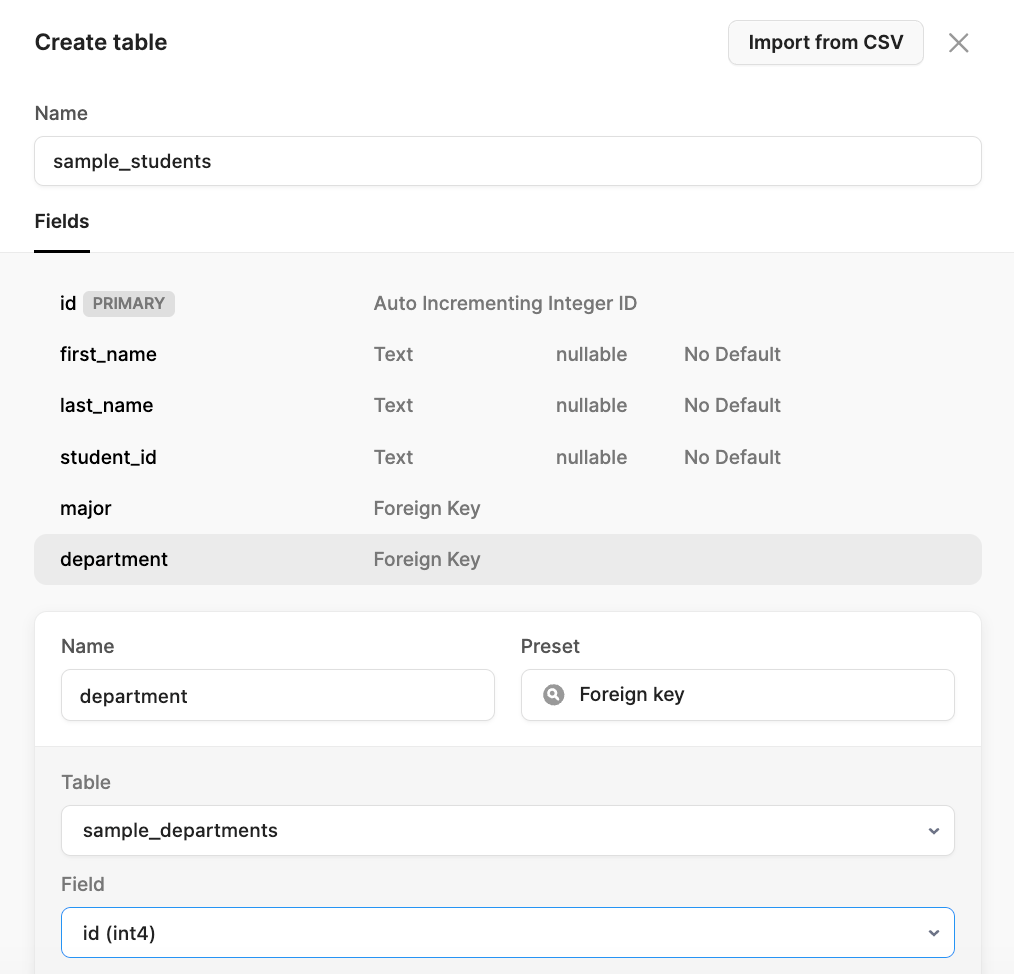Click nullable label of student_id row
This screenshot has height=974, width=1014.
coord(591,457)
